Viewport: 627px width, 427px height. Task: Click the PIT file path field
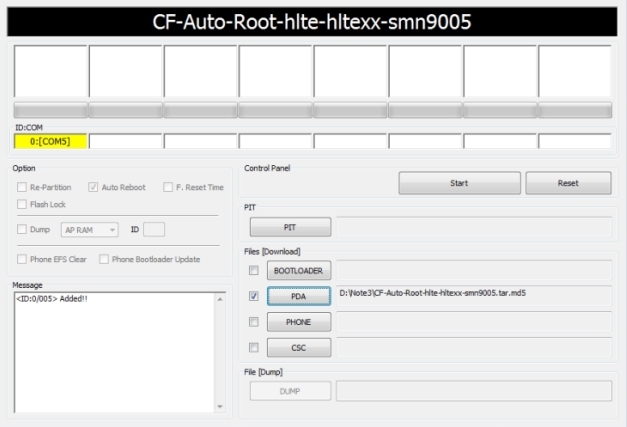coord(474,227)
